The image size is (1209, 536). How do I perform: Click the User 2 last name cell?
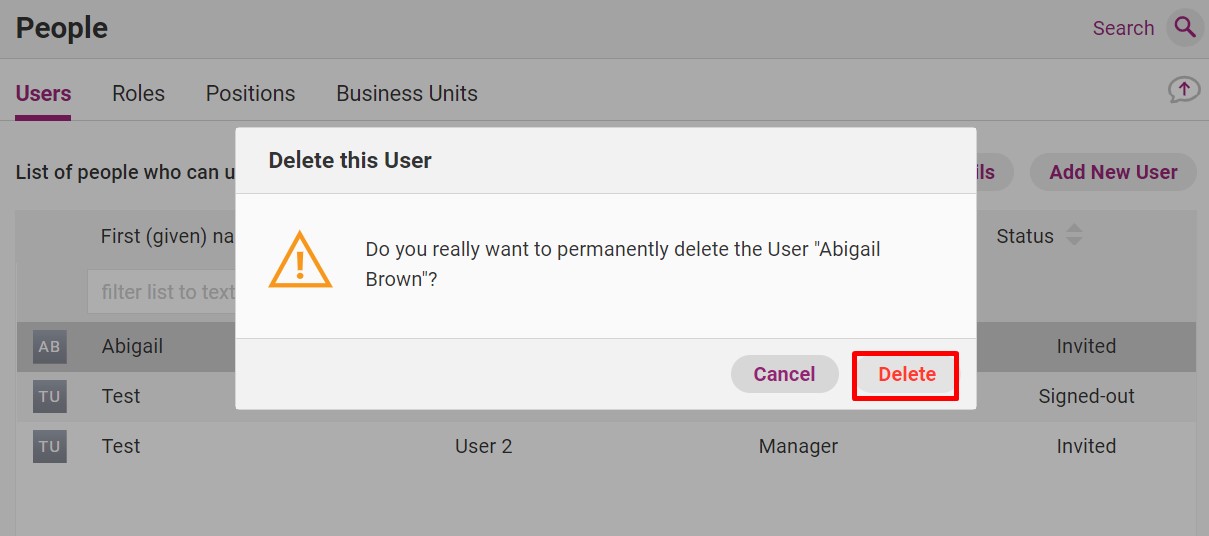point(483,447)
